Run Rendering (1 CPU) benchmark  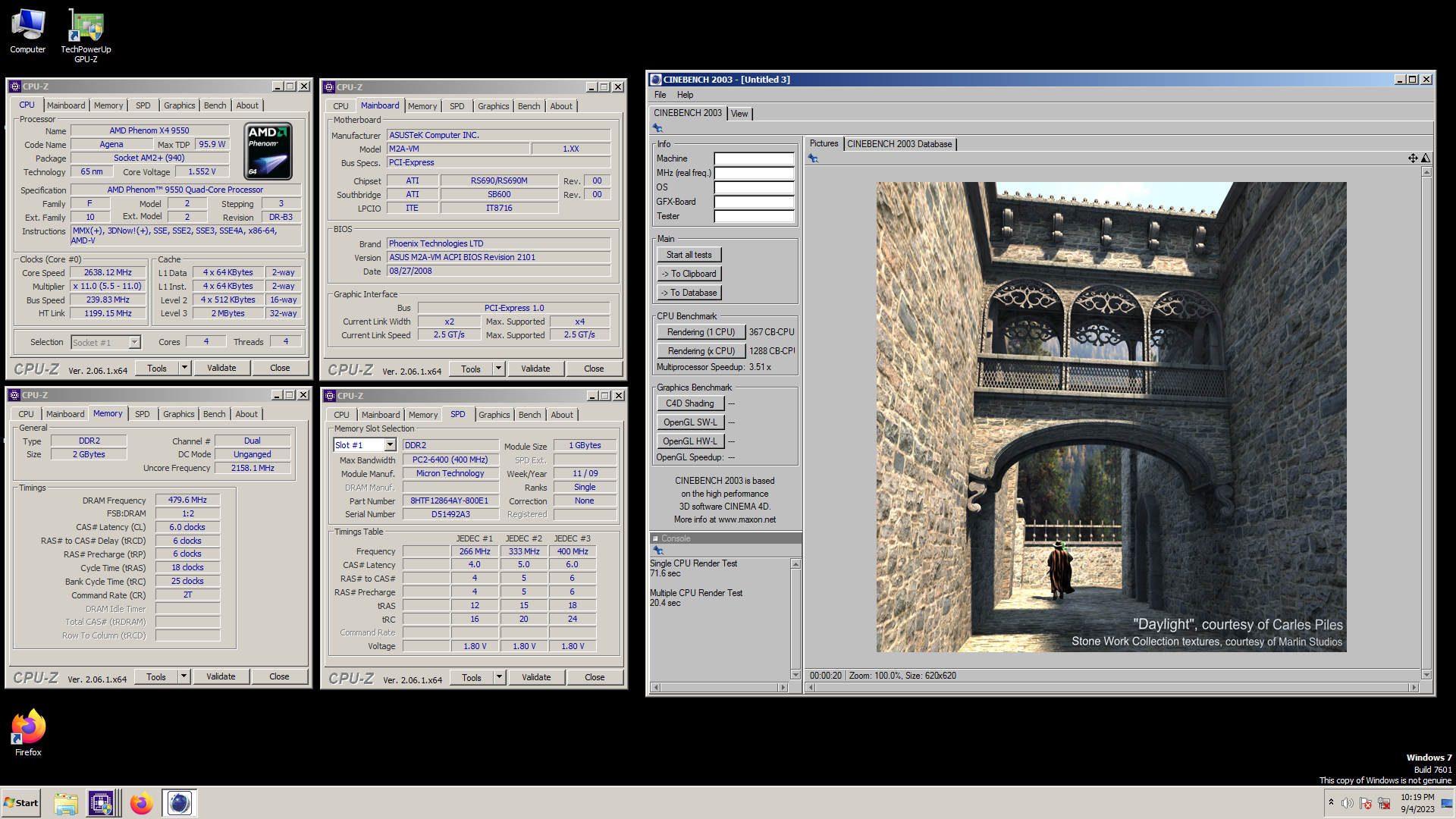pyautogui.click(x=701, y=332)
